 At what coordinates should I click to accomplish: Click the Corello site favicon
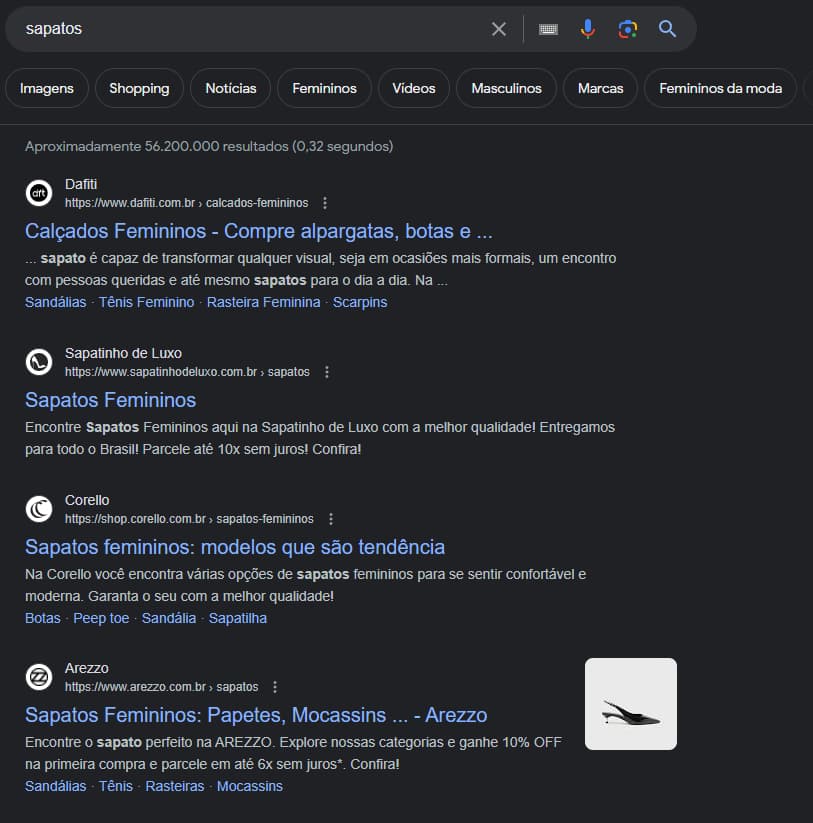pyautogui.click(x=39, y=509)
